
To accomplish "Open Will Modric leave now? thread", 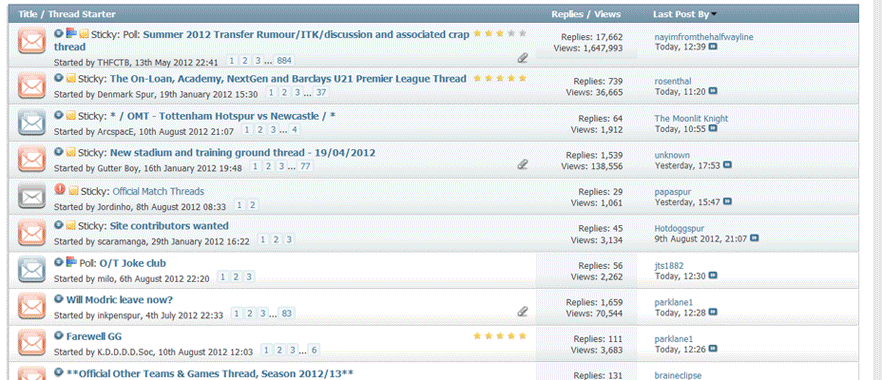I will [x=119, y=300].
